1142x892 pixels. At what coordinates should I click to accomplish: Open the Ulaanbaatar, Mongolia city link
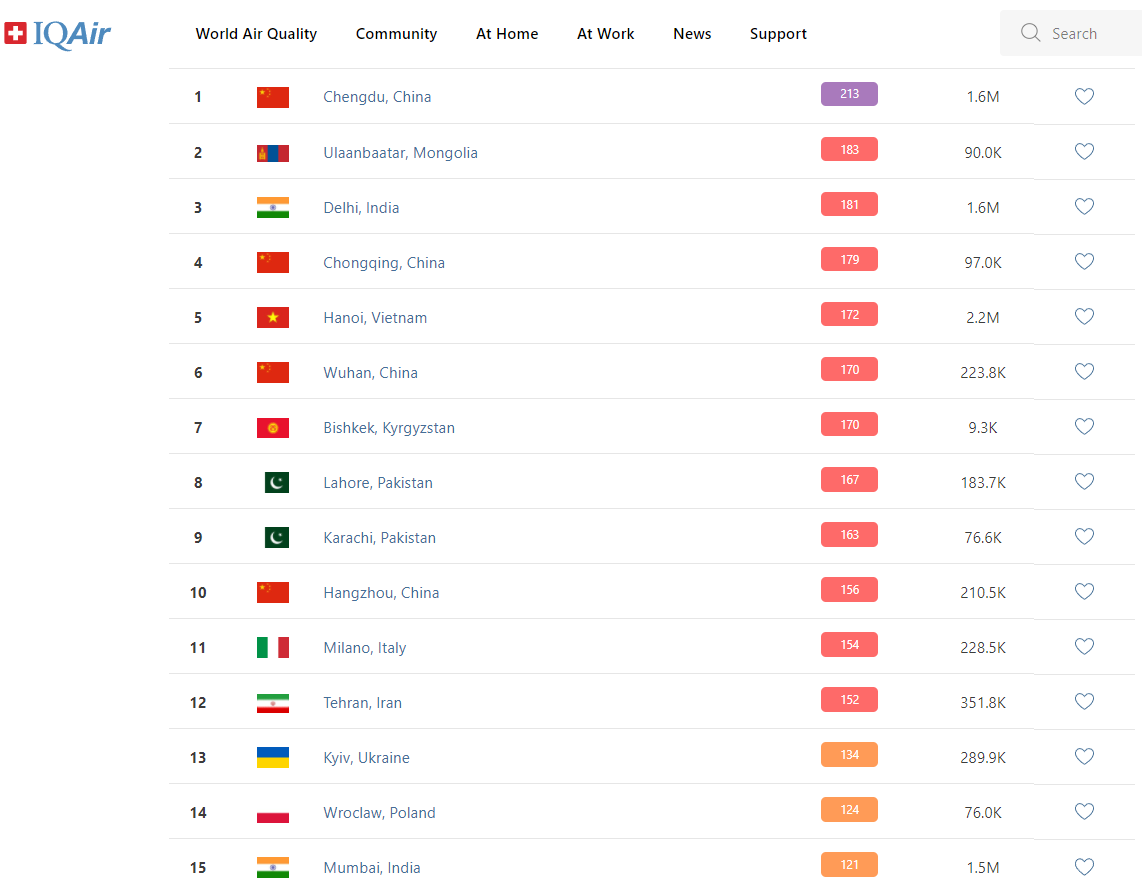(401, 153)
